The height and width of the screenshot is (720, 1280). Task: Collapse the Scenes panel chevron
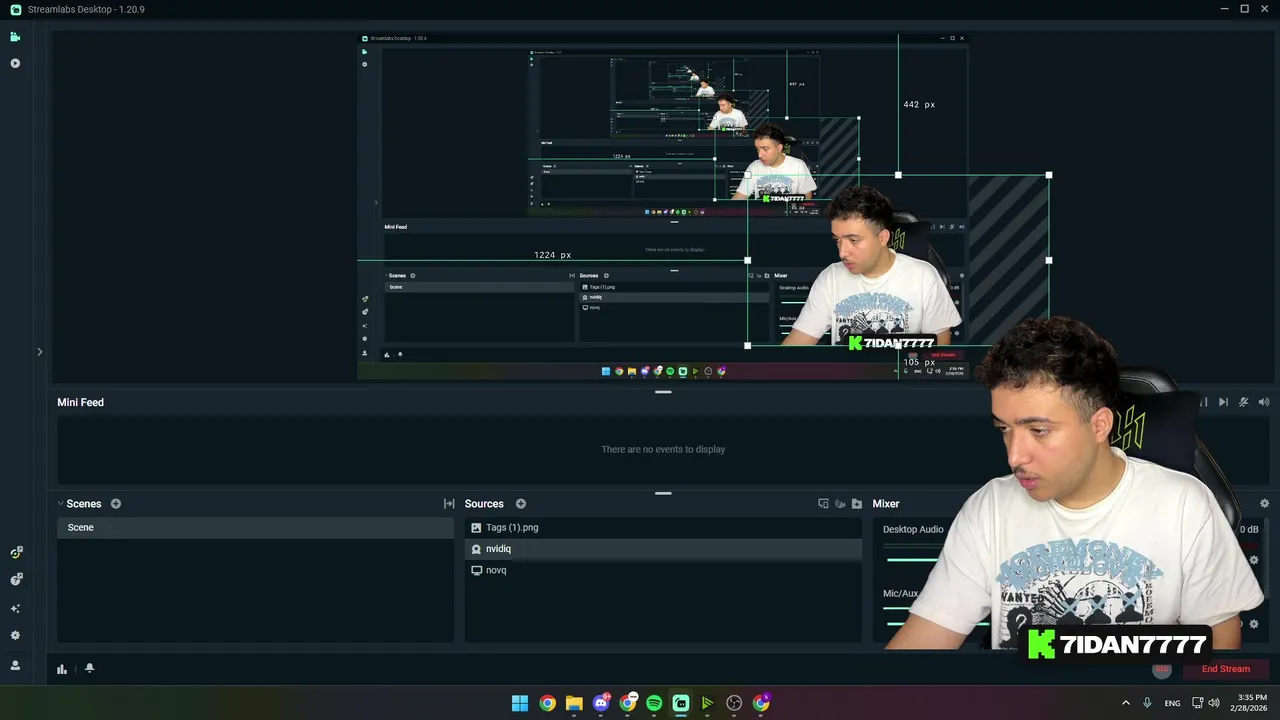point(60,504)
